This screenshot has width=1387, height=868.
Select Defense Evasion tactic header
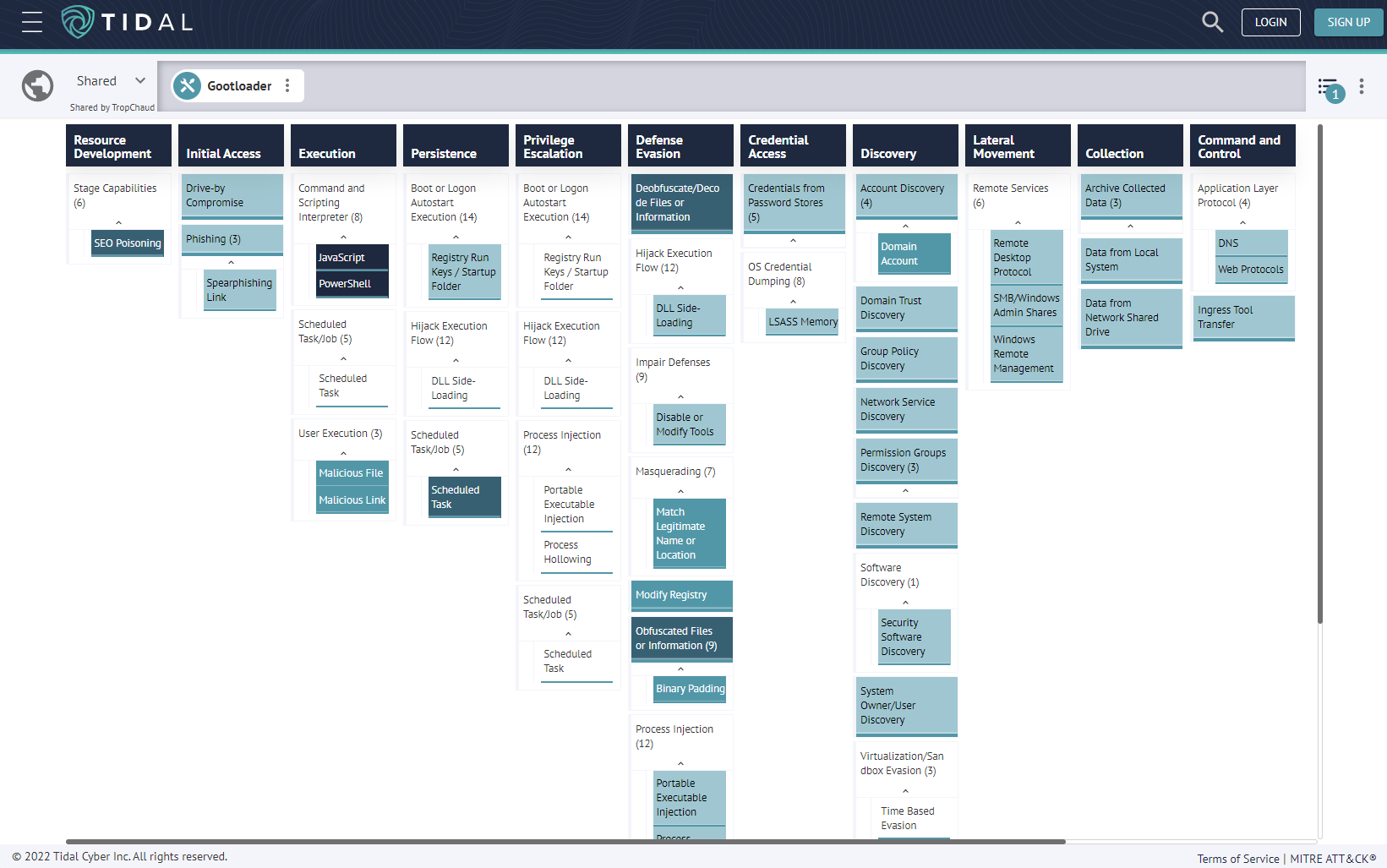tap(680, 145)
